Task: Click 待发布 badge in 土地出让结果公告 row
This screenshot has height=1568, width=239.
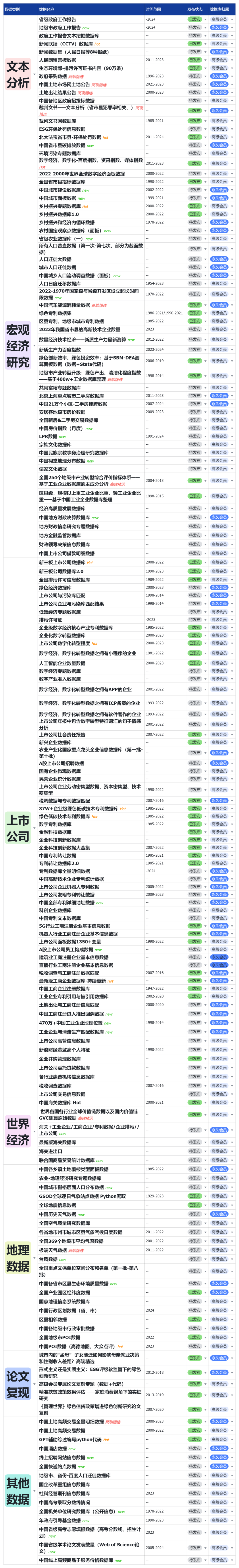Action: coord(195,92)
